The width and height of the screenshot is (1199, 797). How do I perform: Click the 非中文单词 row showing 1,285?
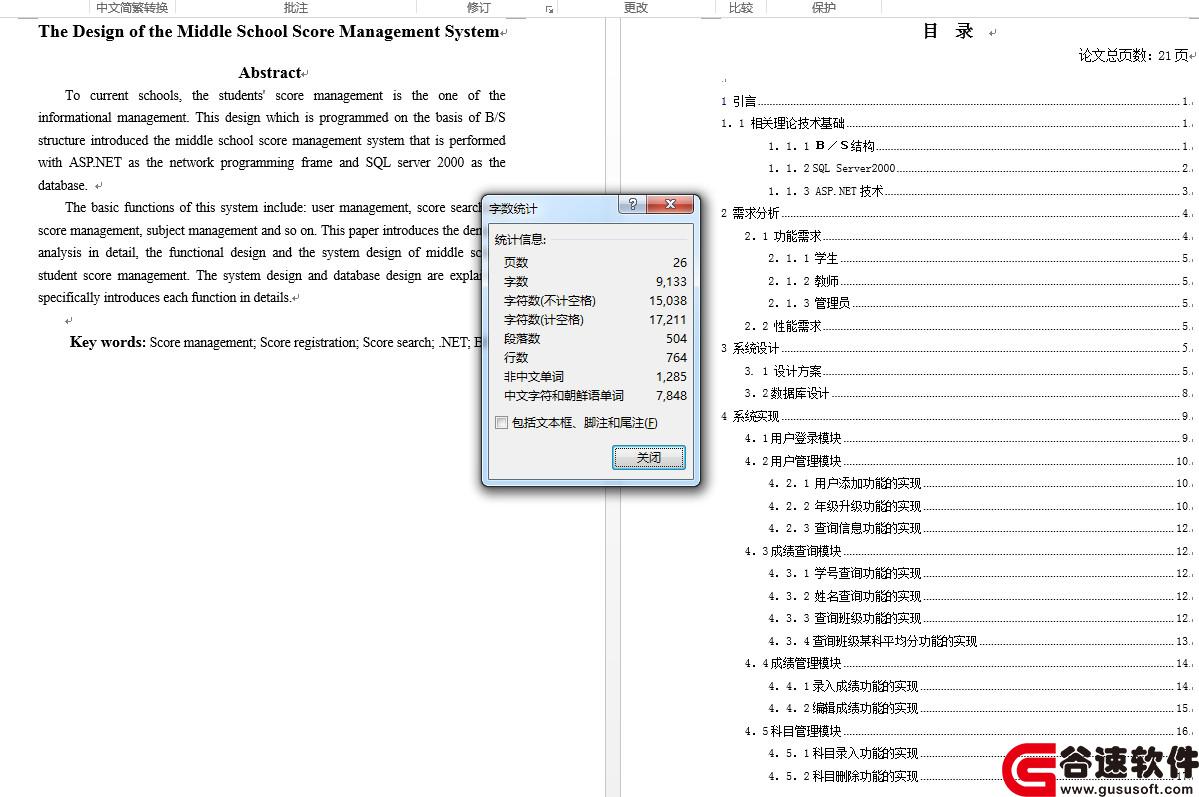(x=595, y=376)
